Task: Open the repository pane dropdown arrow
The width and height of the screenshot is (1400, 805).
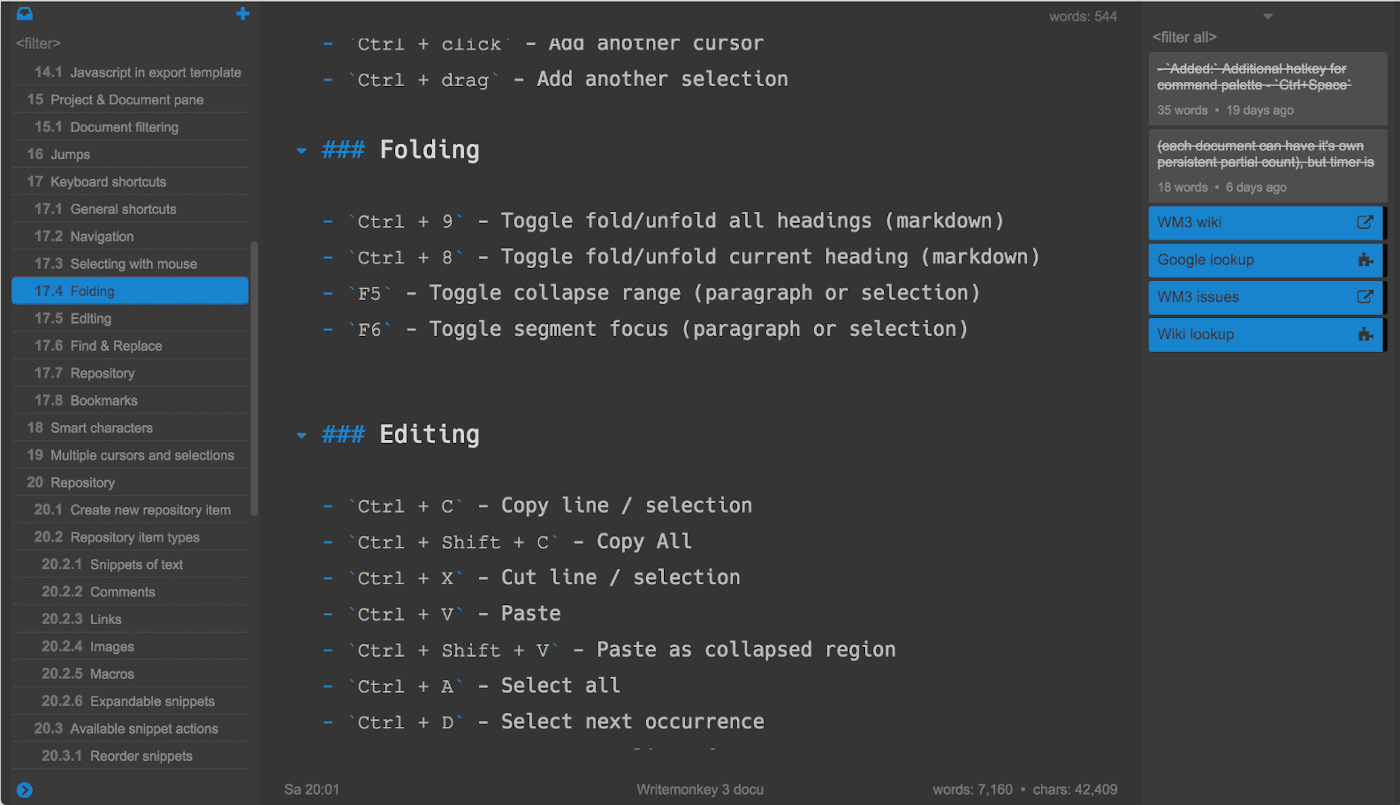Action: (x=1268, y=16)
